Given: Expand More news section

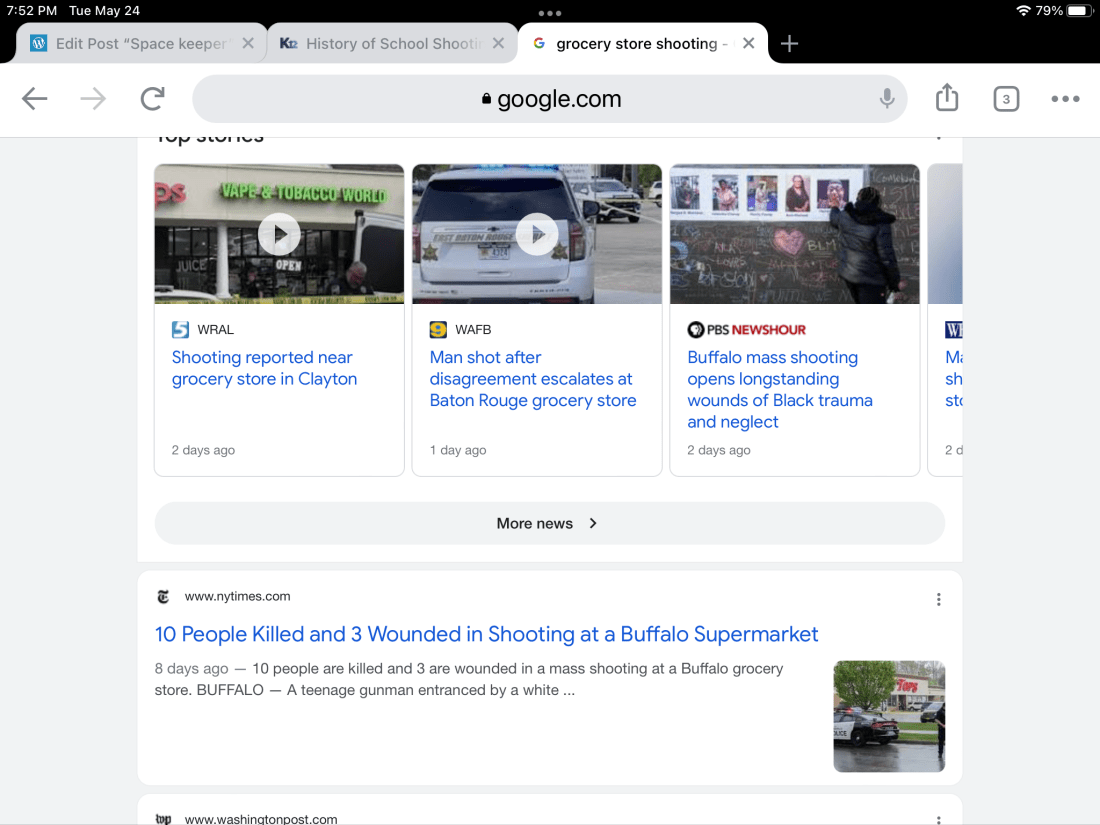Looking at the screenshot, I should coord(548,523).
